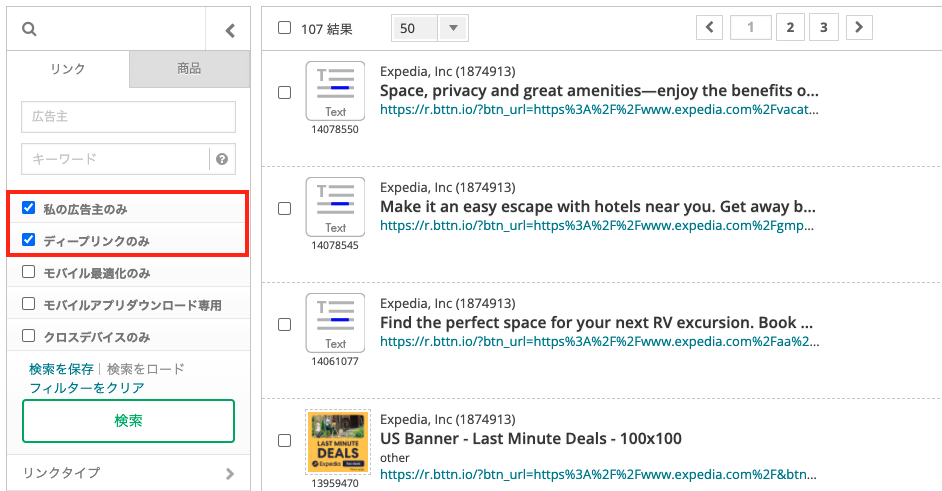Enable モバイルアプリダウンロード専用 checkbox
942x491 pixels.
[x=28, y=303]
